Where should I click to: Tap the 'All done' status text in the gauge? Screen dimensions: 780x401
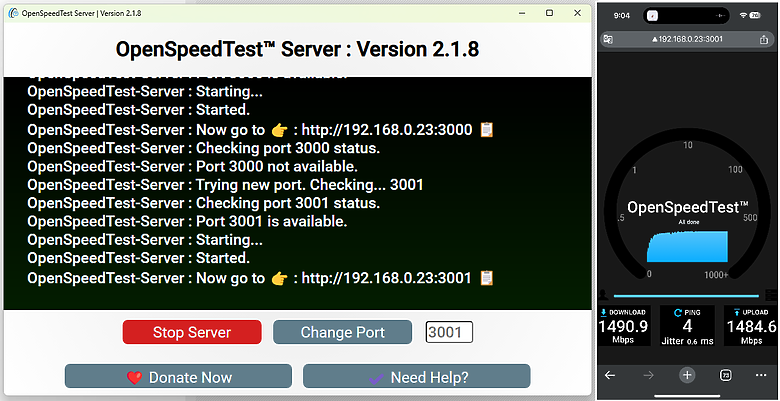point(688,222)
